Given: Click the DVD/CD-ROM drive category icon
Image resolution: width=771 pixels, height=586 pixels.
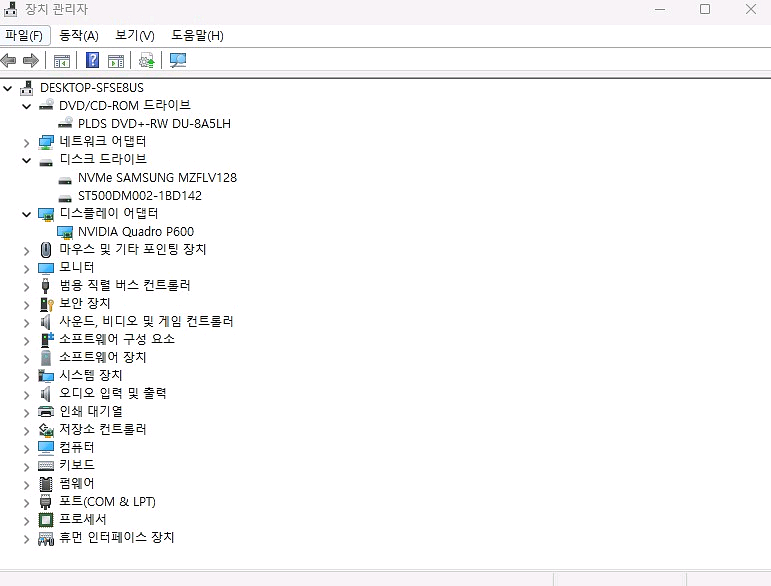Looking at the screenshot, I should 46,105.
